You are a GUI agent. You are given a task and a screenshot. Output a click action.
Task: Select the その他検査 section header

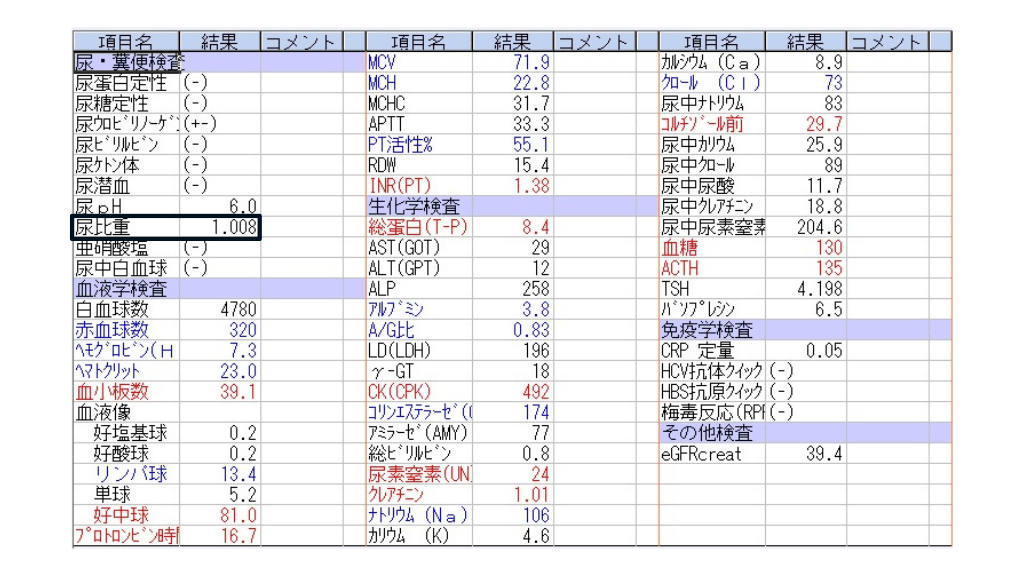tap(706, 433)
